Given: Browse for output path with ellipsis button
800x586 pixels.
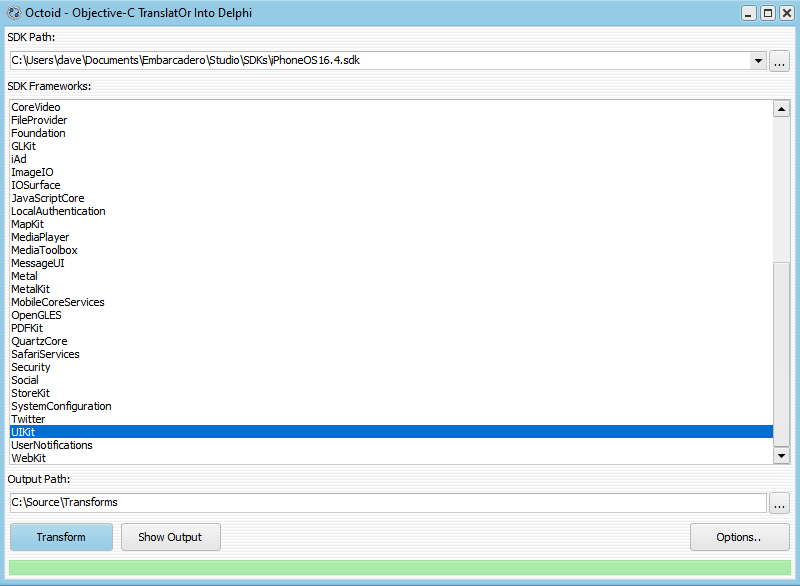Looking at the screenshot, I should [779, 503].
